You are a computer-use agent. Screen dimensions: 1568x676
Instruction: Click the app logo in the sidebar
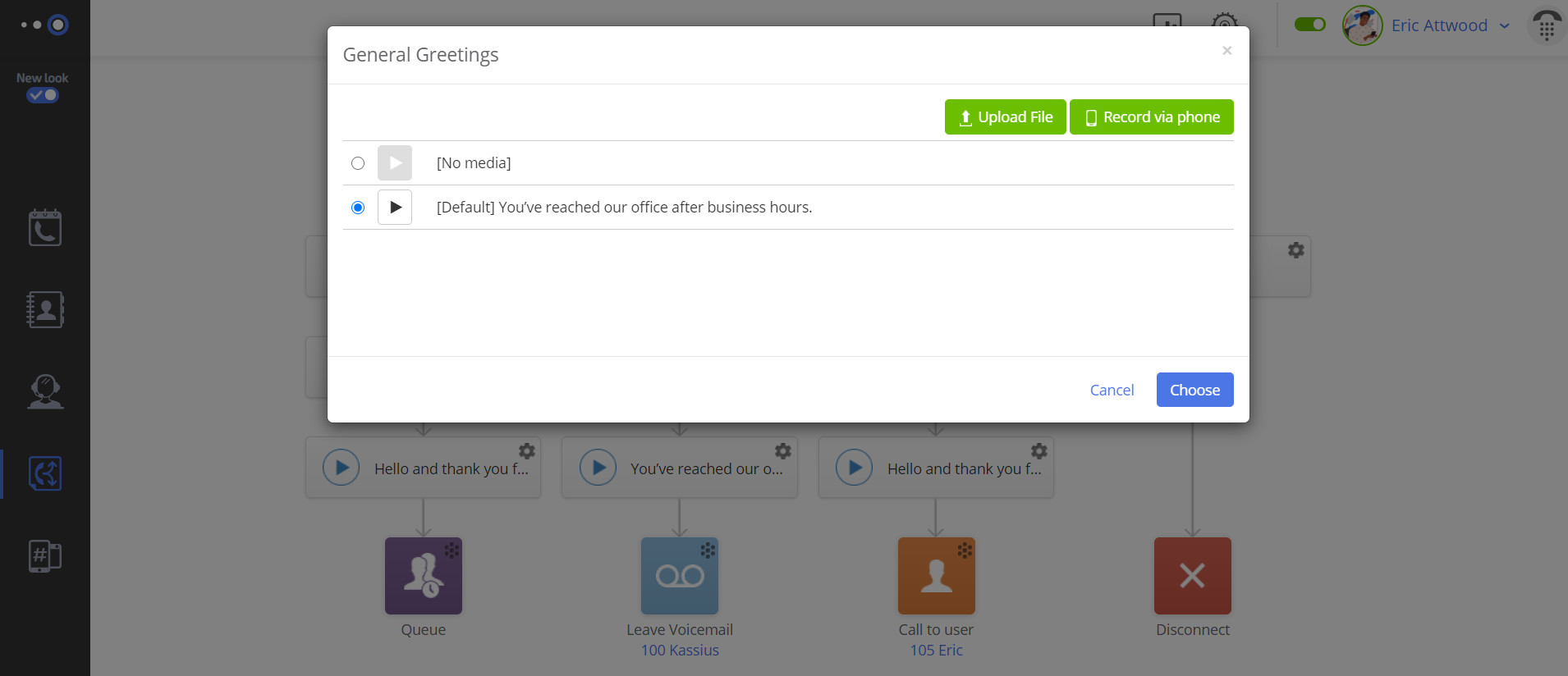(45, 25)
